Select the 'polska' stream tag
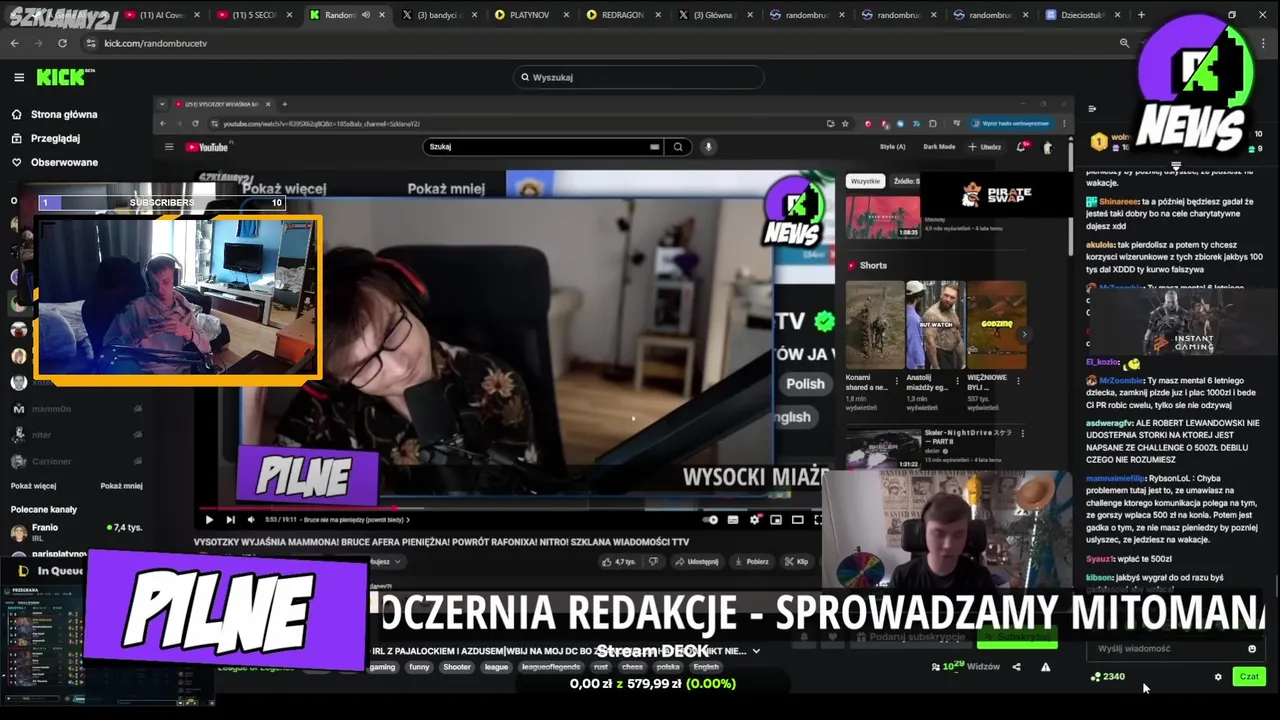Viewport: 1280px width, 720px height. (x=668, y=667)
